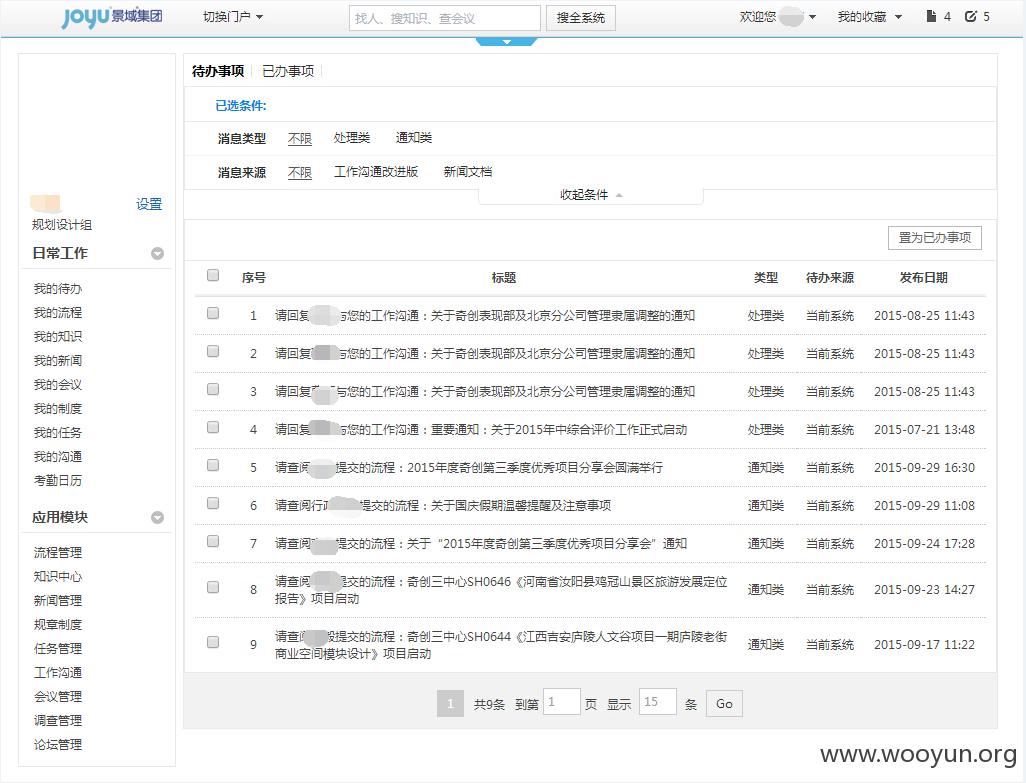Open the 切换门户 dropdown
Image resolution: width=1026 pixels, height=783 pixels.
click(233, 16)
